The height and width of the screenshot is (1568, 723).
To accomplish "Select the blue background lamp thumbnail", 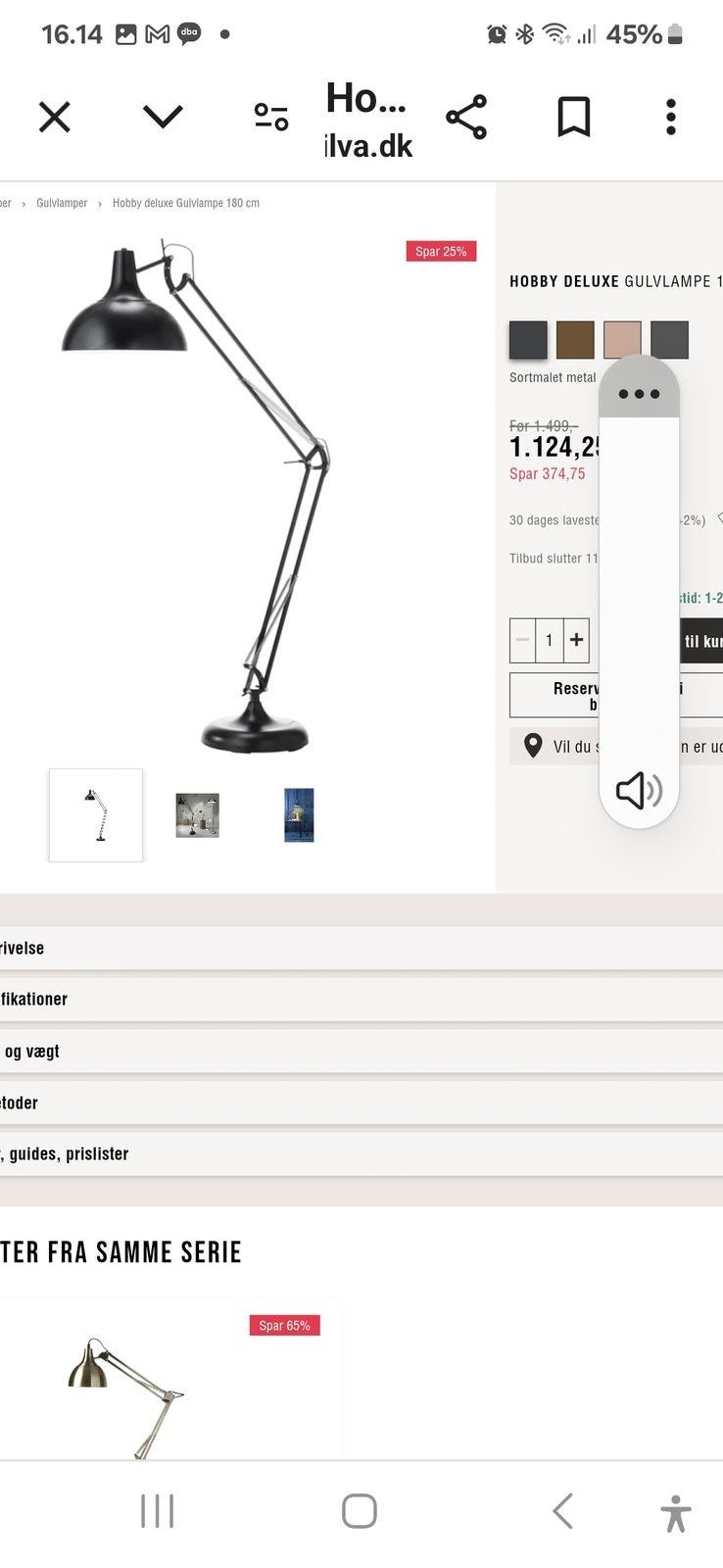I will [x=299, y=815].
